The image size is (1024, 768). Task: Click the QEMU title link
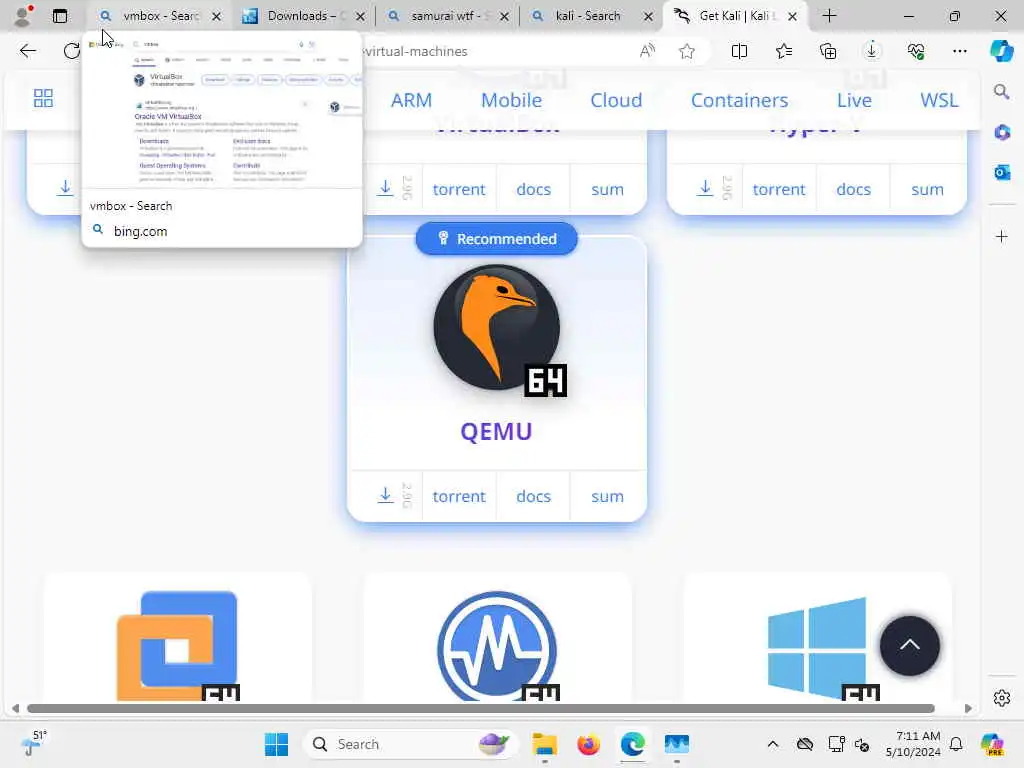(x=496, y=432)
